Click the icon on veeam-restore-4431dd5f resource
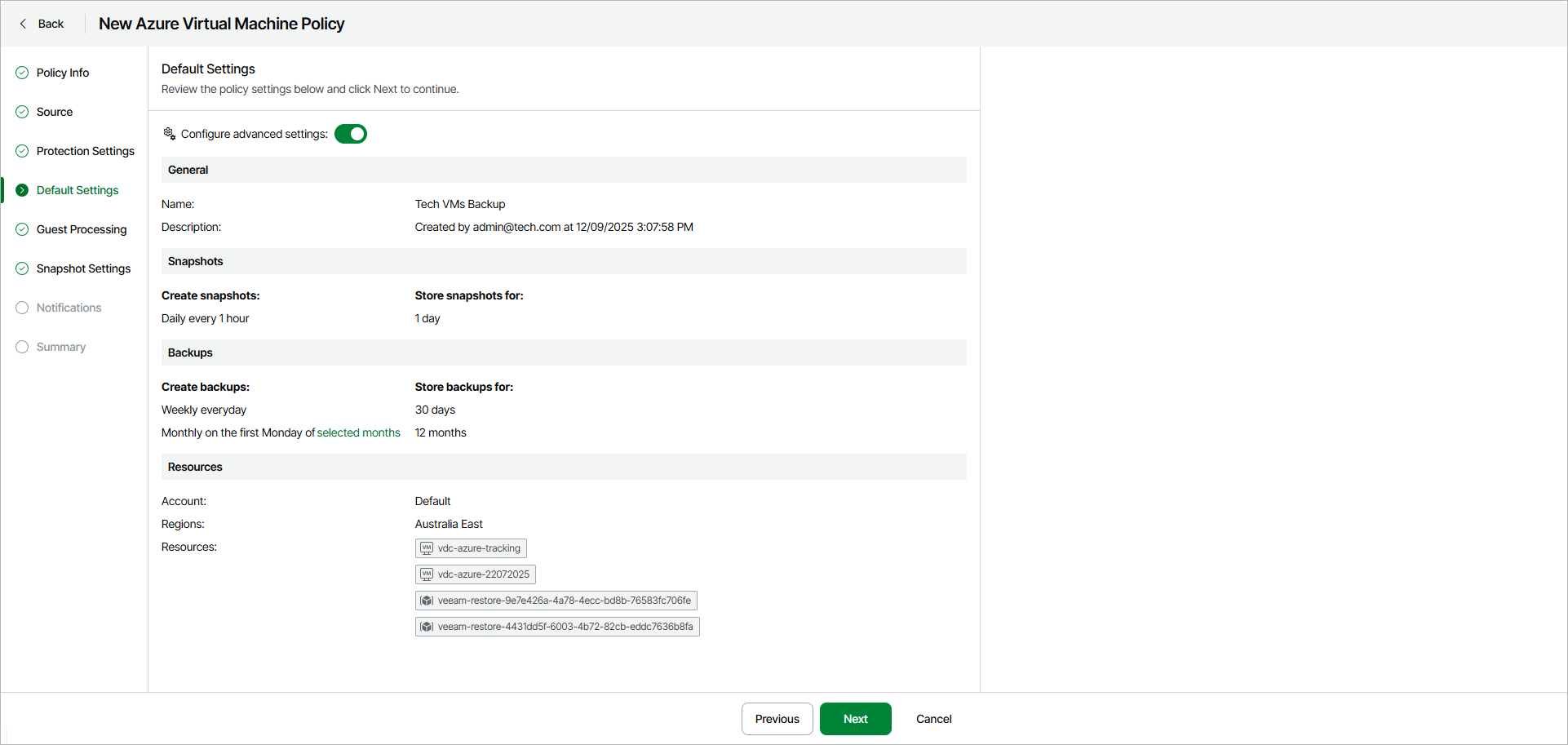The width and height of the screenshot is (1568, 745). (x=427, y=627)
